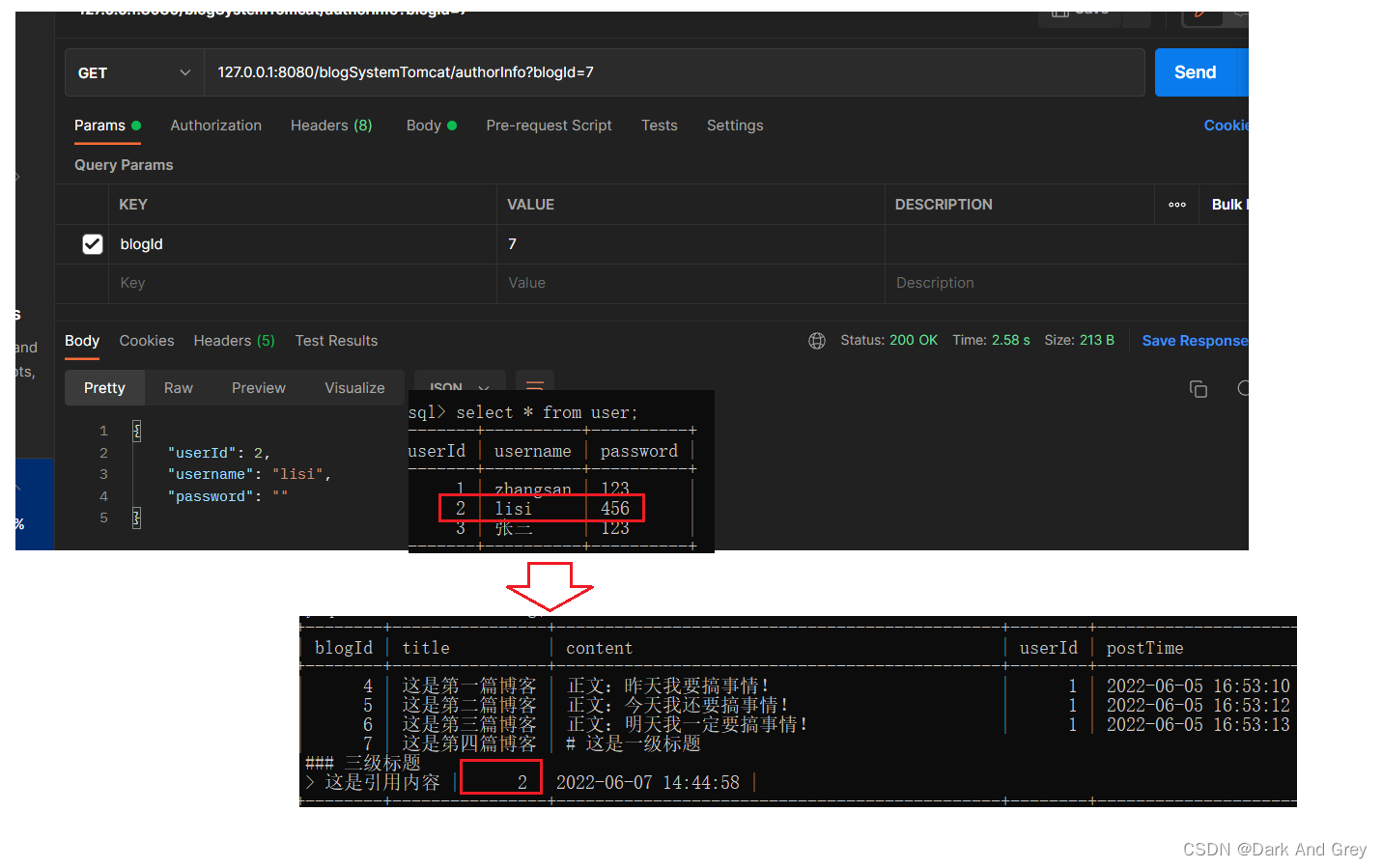Toggle the line wrap icon
This screenshot has width=1382, height=868.
click(x=535, y=381)
